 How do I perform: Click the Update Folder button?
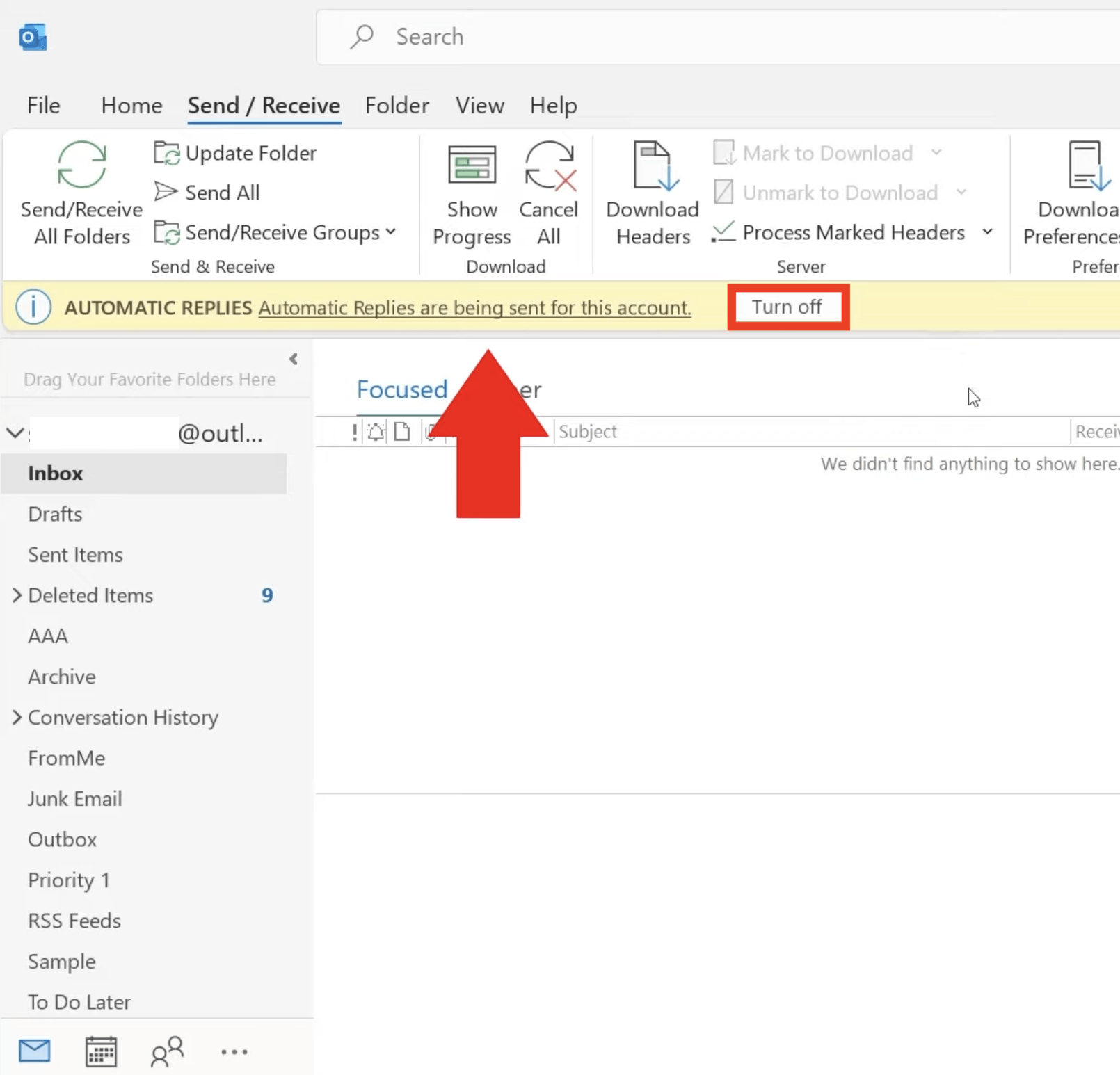(235, 153)
